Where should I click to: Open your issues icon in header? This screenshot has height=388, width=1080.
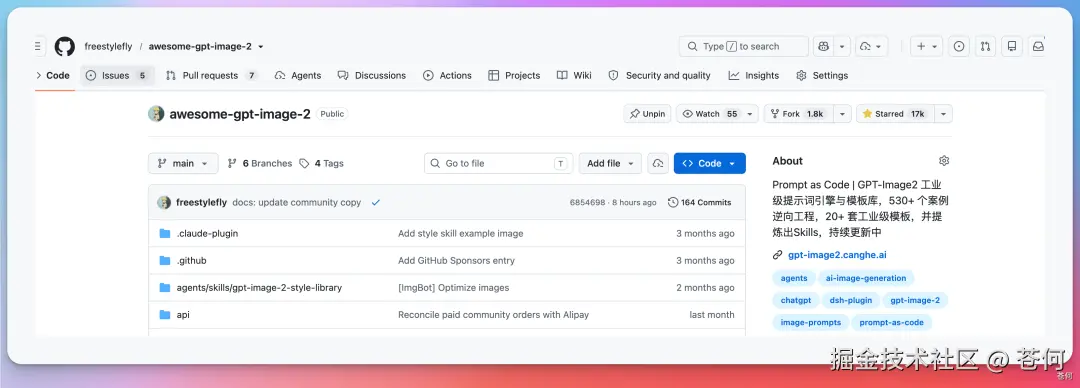point(959,46)
